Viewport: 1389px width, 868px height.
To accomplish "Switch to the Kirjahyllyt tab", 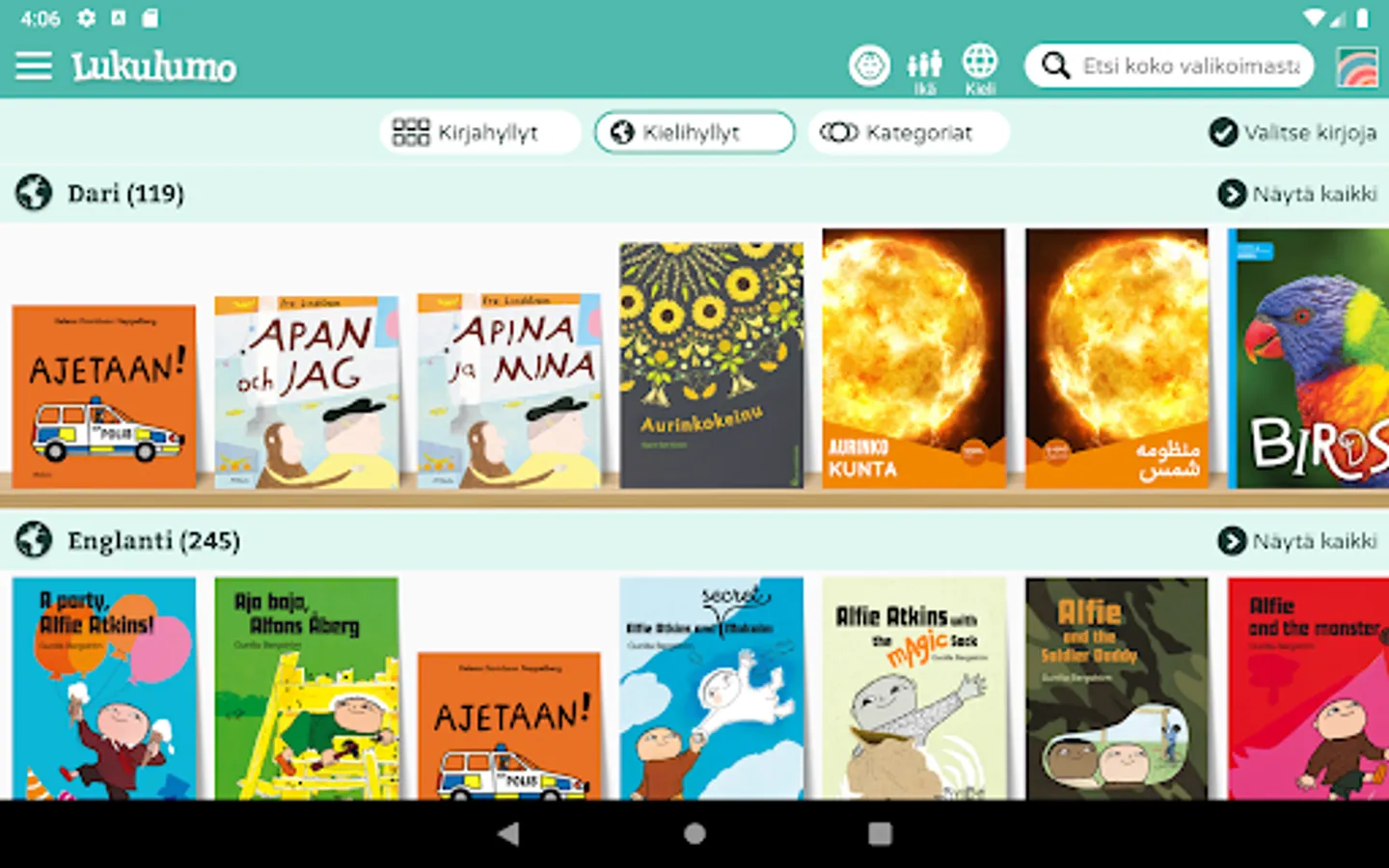I will [480, 132].
